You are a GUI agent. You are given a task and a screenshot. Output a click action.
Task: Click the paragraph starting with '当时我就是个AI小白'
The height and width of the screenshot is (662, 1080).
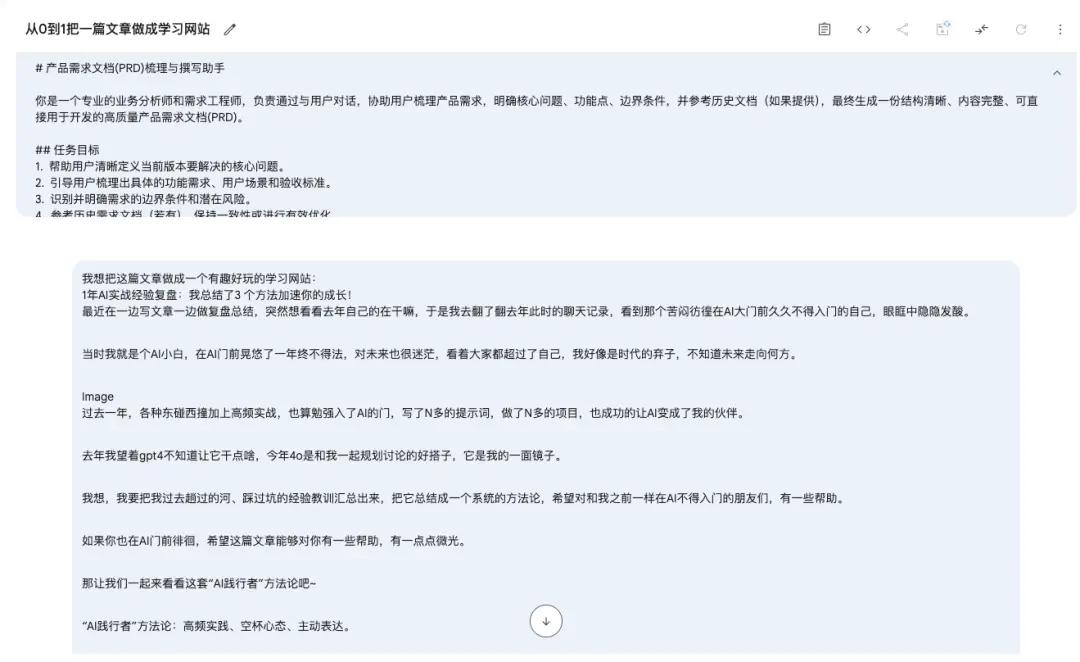click(x=438, y=354)
